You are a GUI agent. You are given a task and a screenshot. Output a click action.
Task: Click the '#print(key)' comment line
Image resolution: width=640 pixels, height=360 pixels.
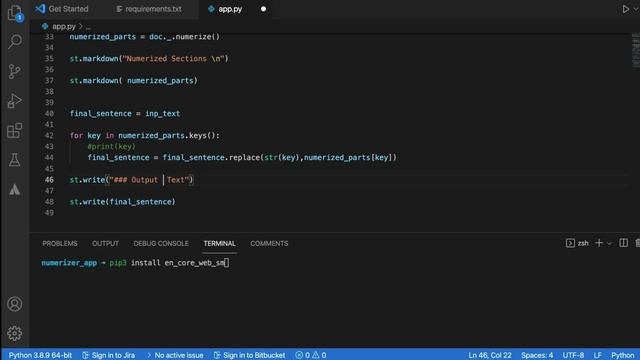[x=111, y=147]
